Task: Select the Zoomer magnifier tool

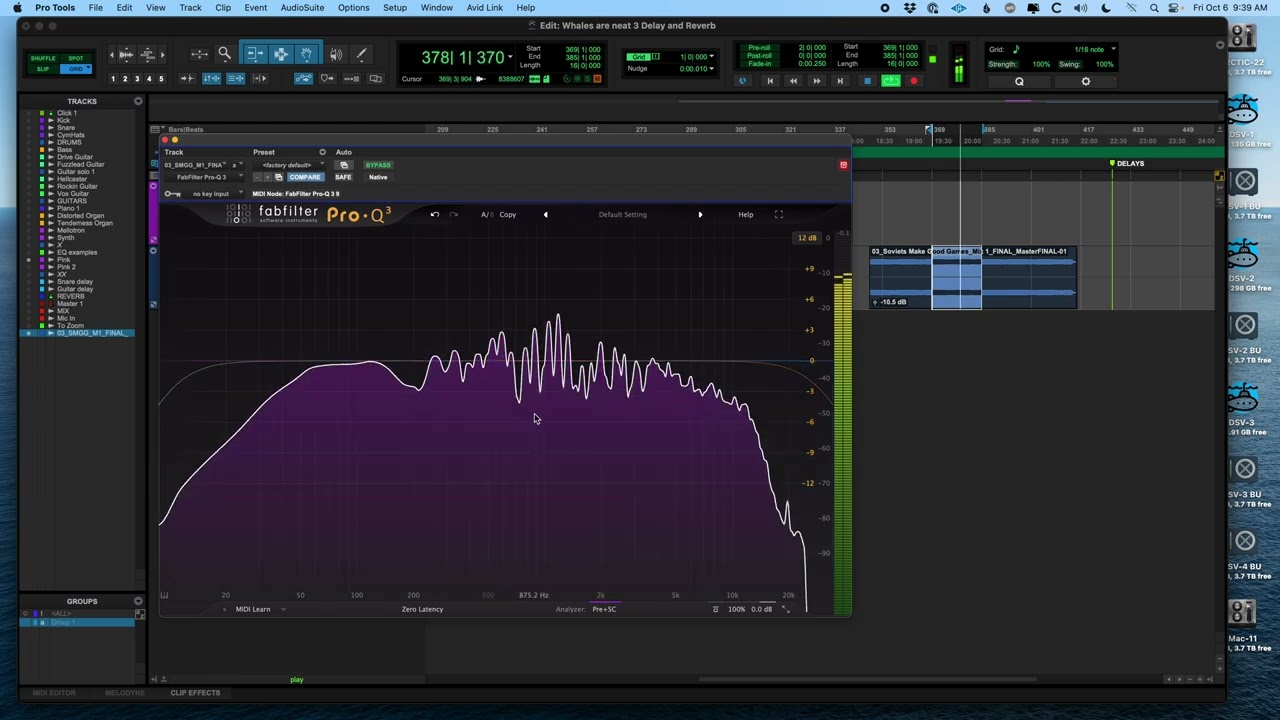Action: coord(225,55)
